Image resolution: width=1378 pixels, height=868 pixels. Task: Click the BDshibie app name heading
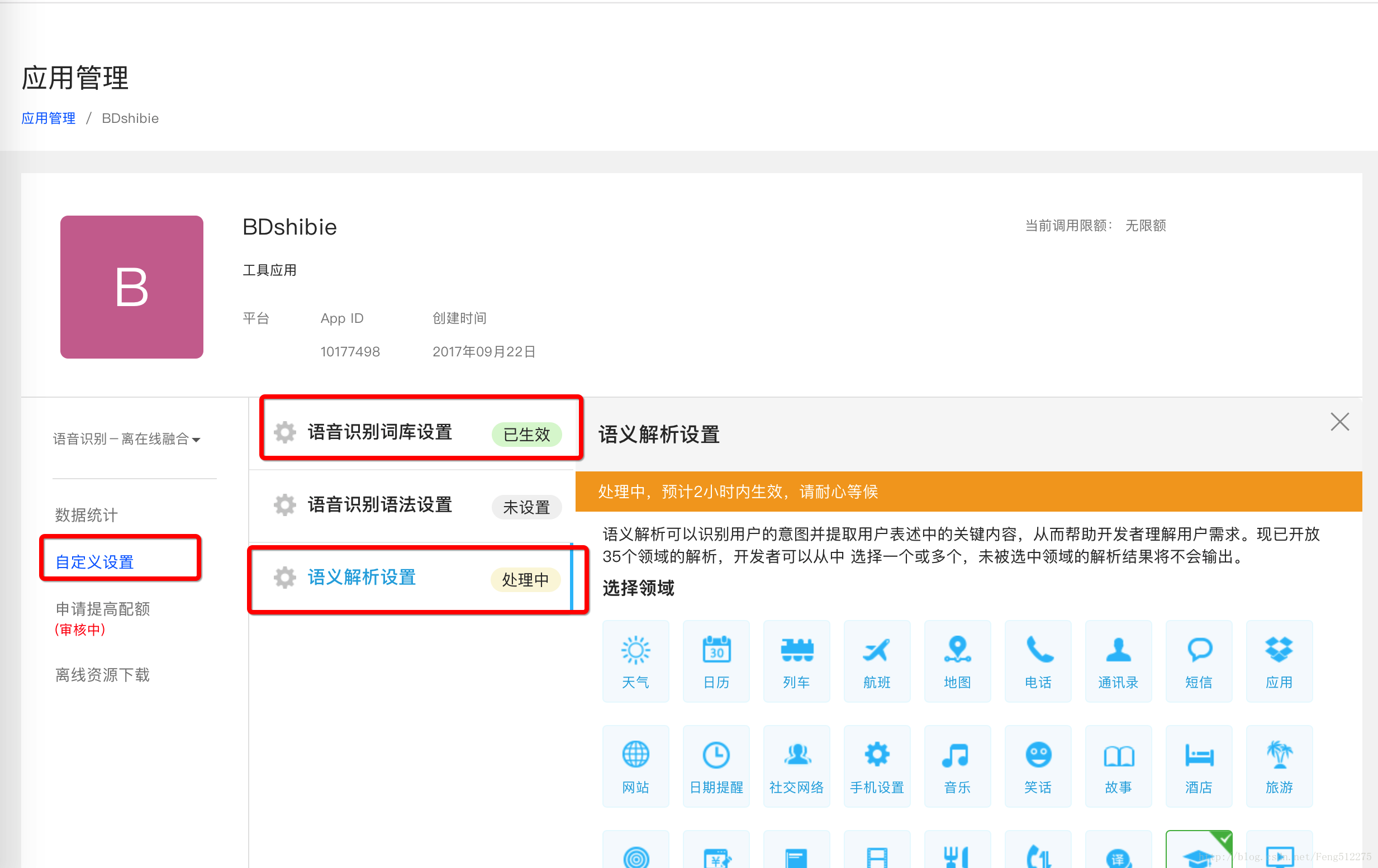click(289, 227)
